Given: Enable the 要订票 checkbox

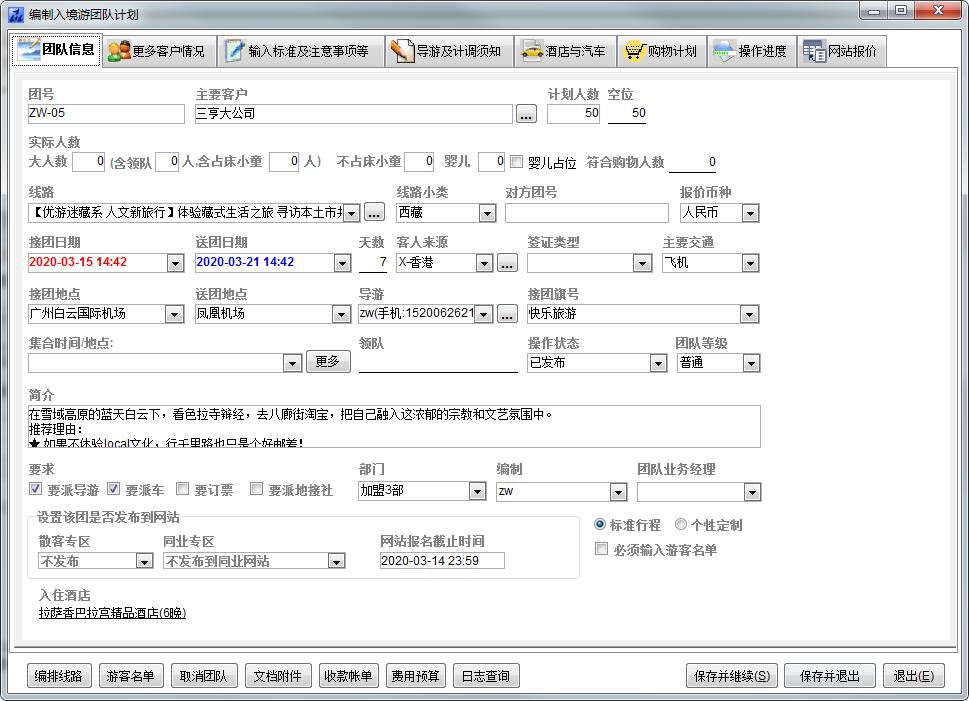Looking at the screenshot, I should click(183, 489).
